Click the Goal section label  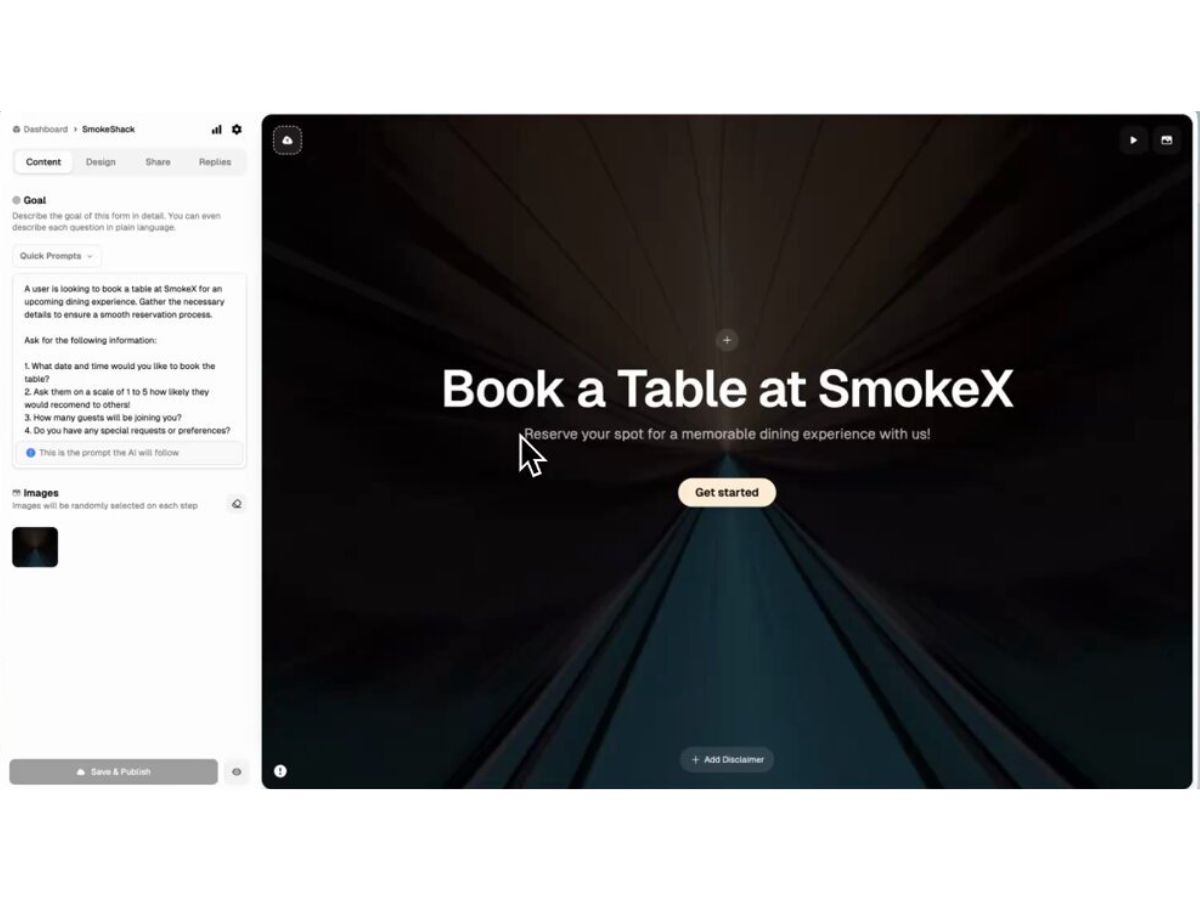pyautogui.click(x=34, y=200)
